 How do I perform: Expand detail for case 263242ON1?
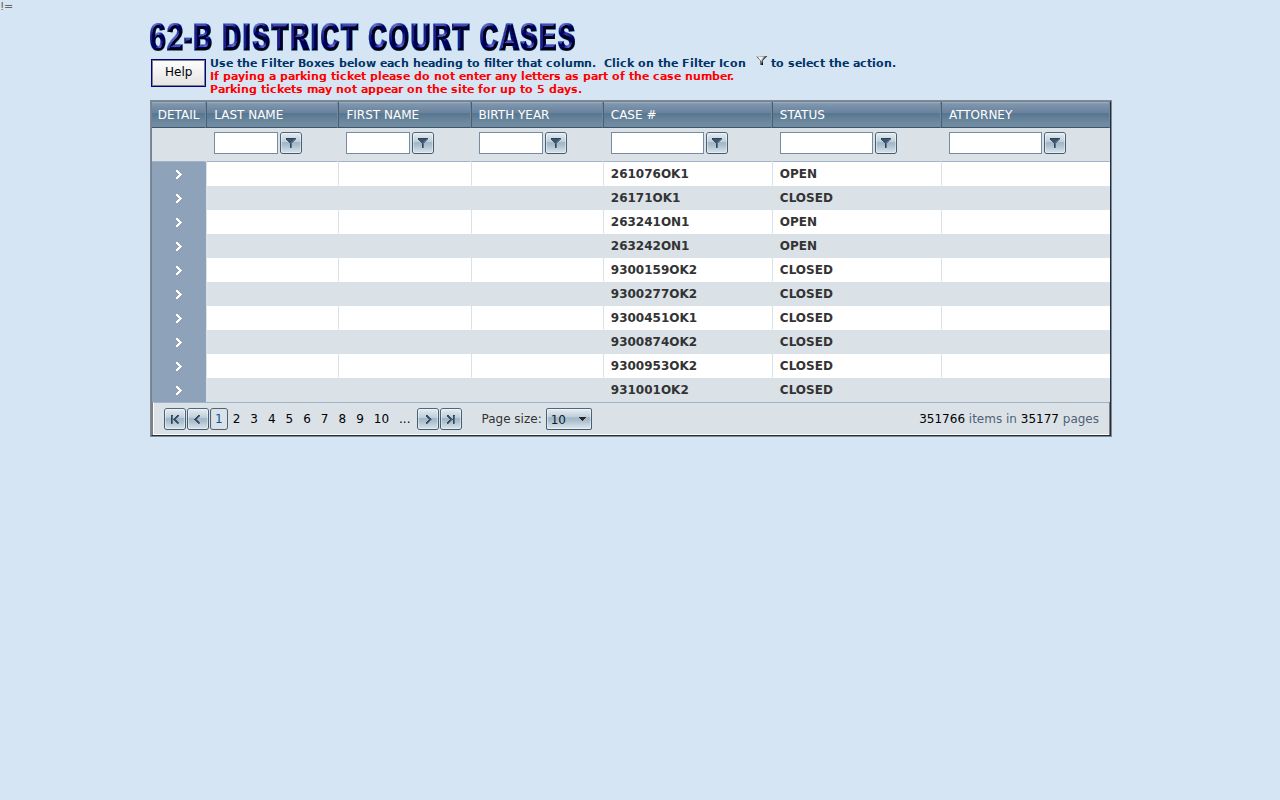pos(179,246)
